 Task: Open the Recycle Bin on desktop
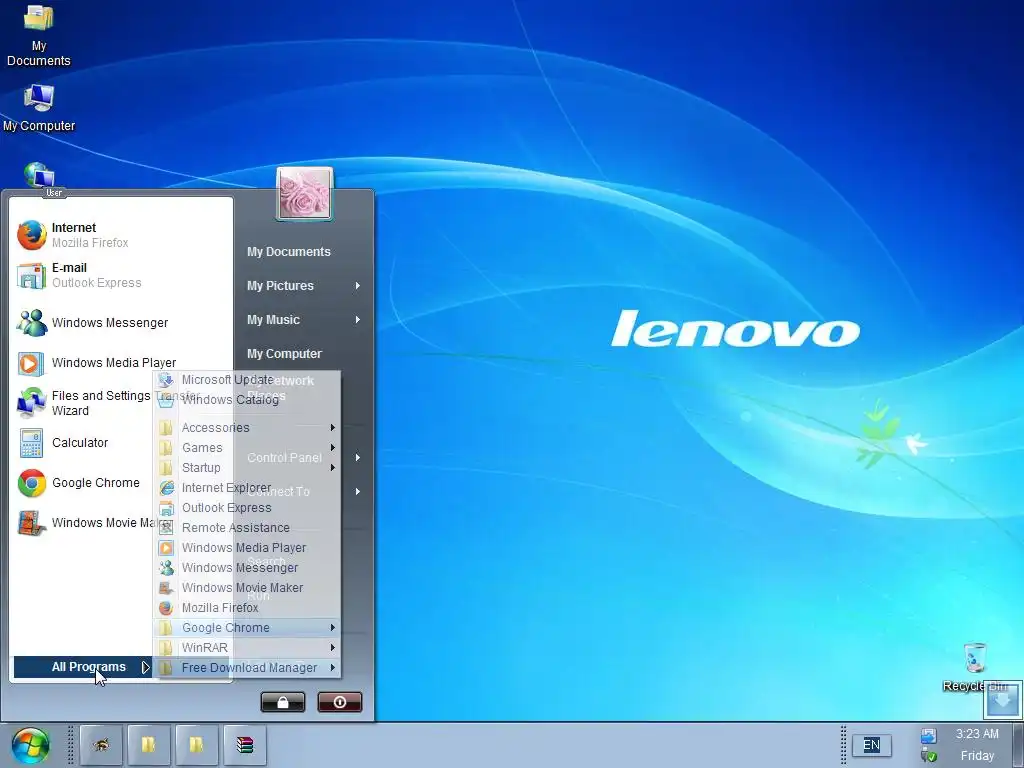(x=975, y=667)
